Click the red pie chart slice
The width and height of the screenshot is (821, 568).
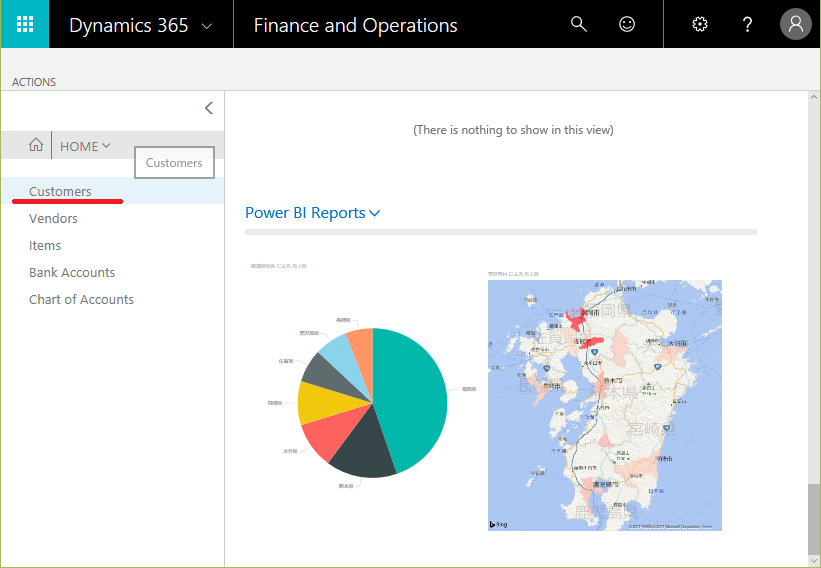point(335,432)
